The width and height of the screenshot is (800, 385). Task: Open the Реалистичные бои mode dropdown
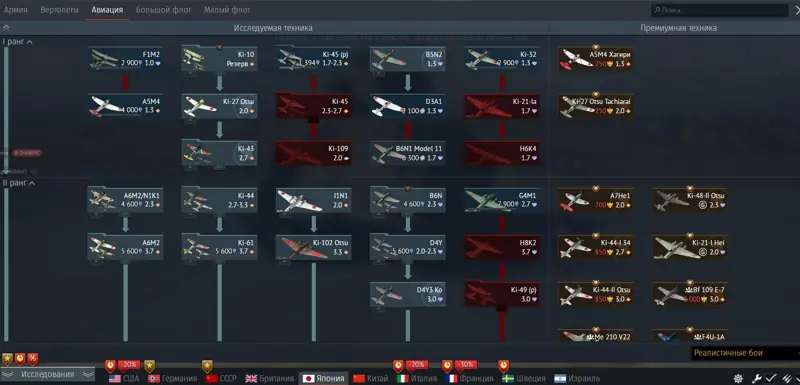[745, 353]
